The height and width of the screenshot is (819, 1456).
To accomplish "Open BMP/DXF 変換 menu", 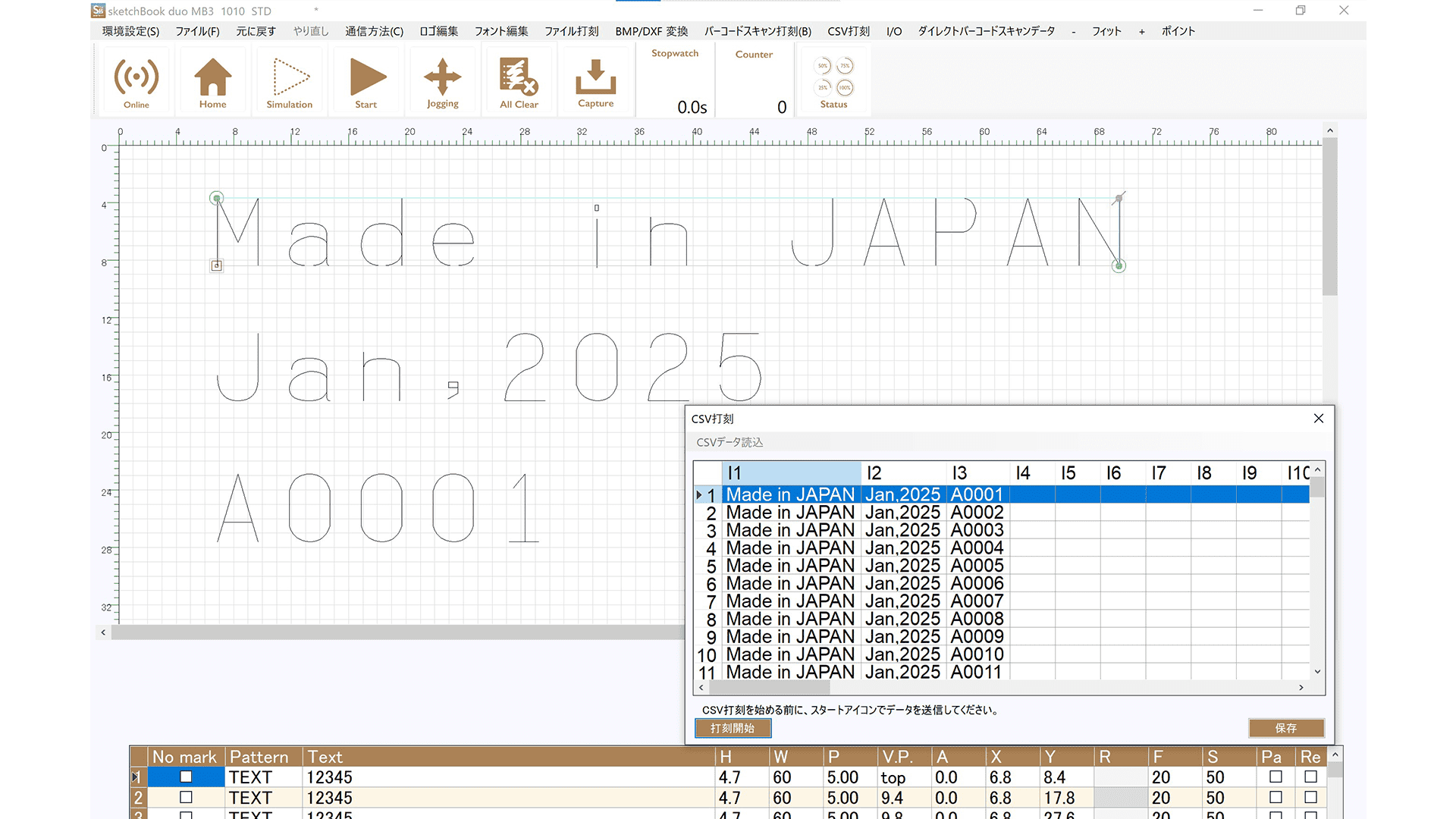I will point(651,31).
